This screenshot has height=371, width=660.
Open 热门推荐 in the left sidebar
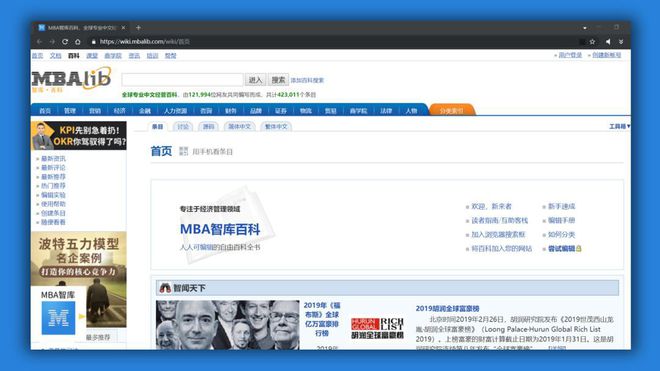pyautogui.click(x=53, y=186)
